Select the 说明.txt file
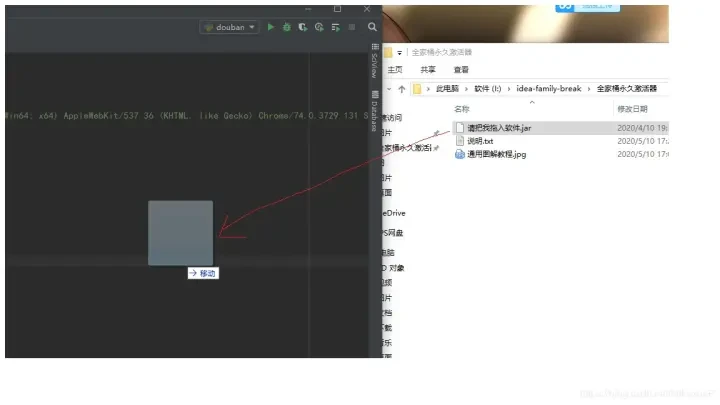 [480, 141]
